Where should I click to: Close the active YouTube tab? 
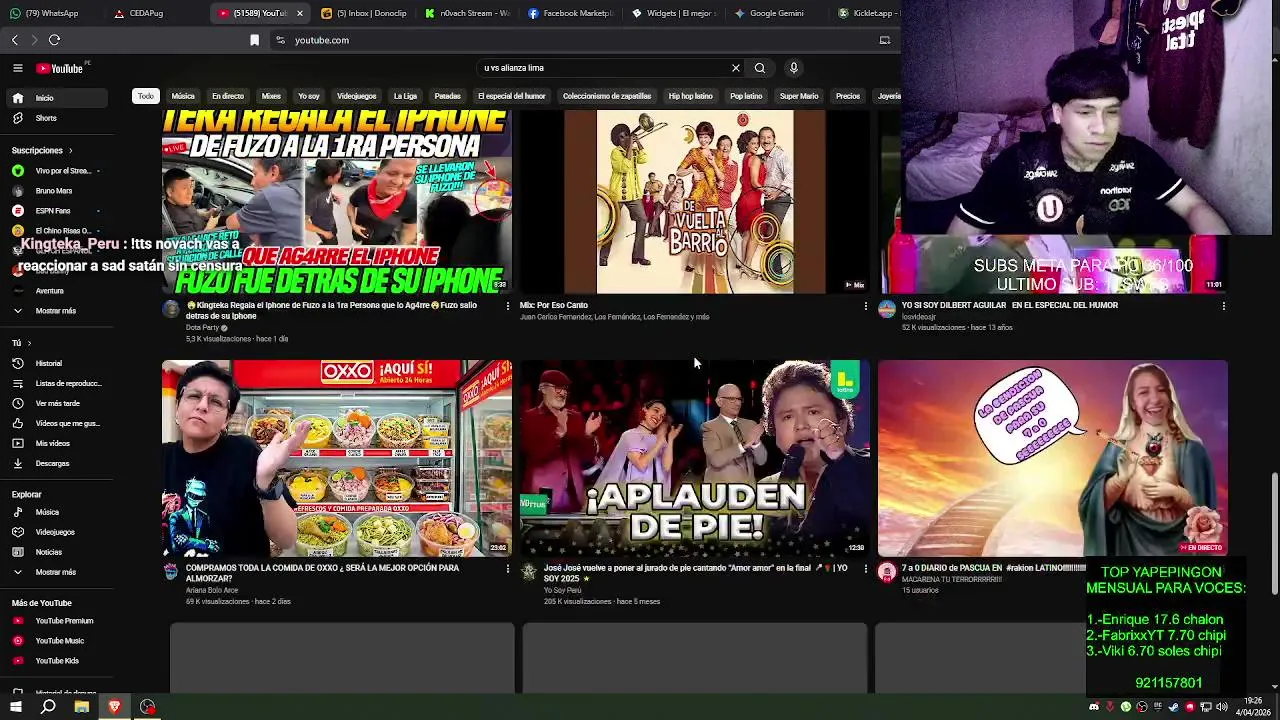coord(299,13)
